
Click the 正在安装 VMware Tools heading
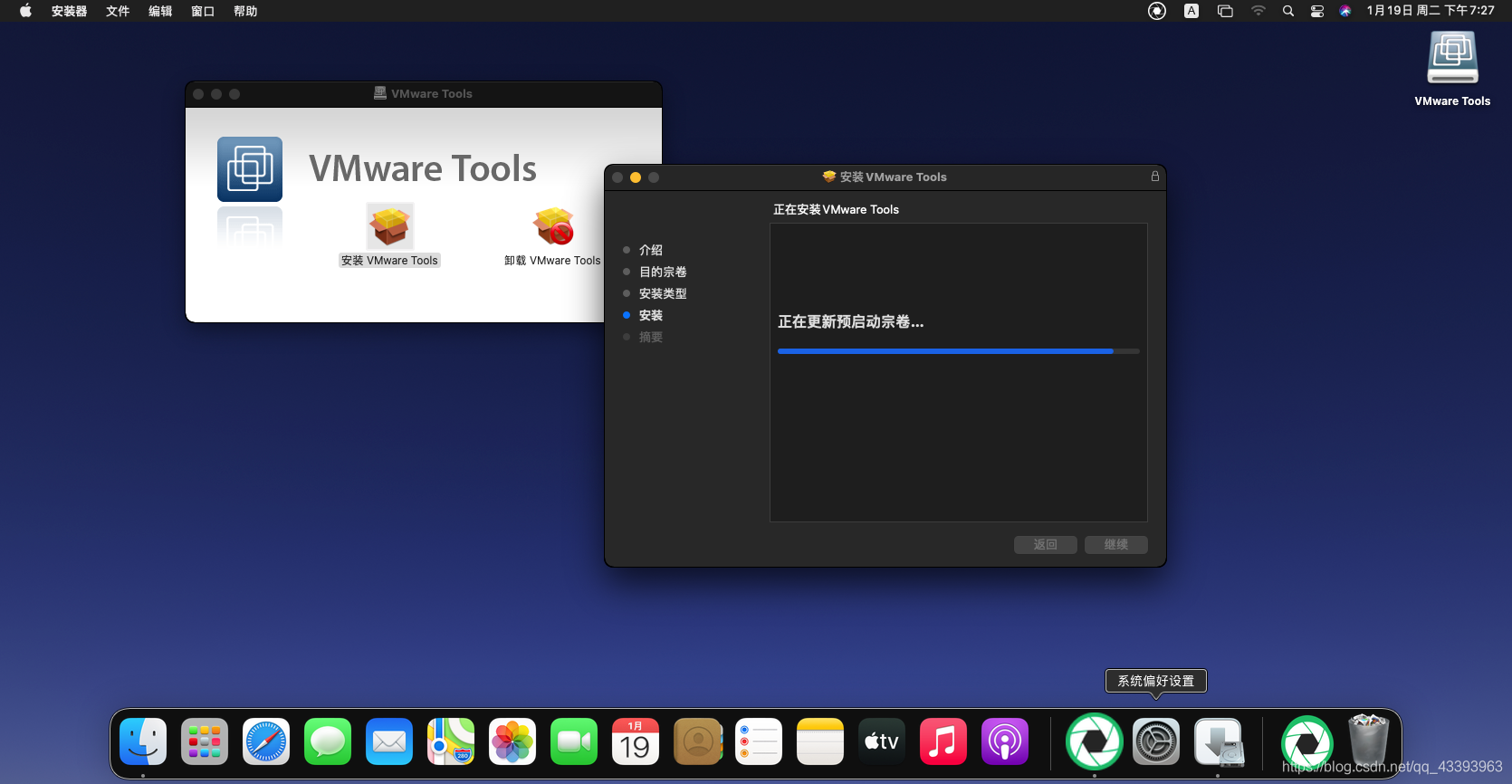click(836, 209)
